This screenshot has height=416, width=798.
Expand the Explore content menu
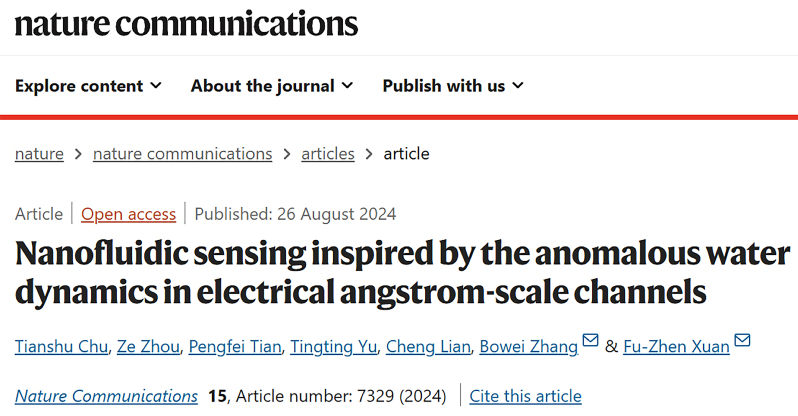tap(88, 86)
